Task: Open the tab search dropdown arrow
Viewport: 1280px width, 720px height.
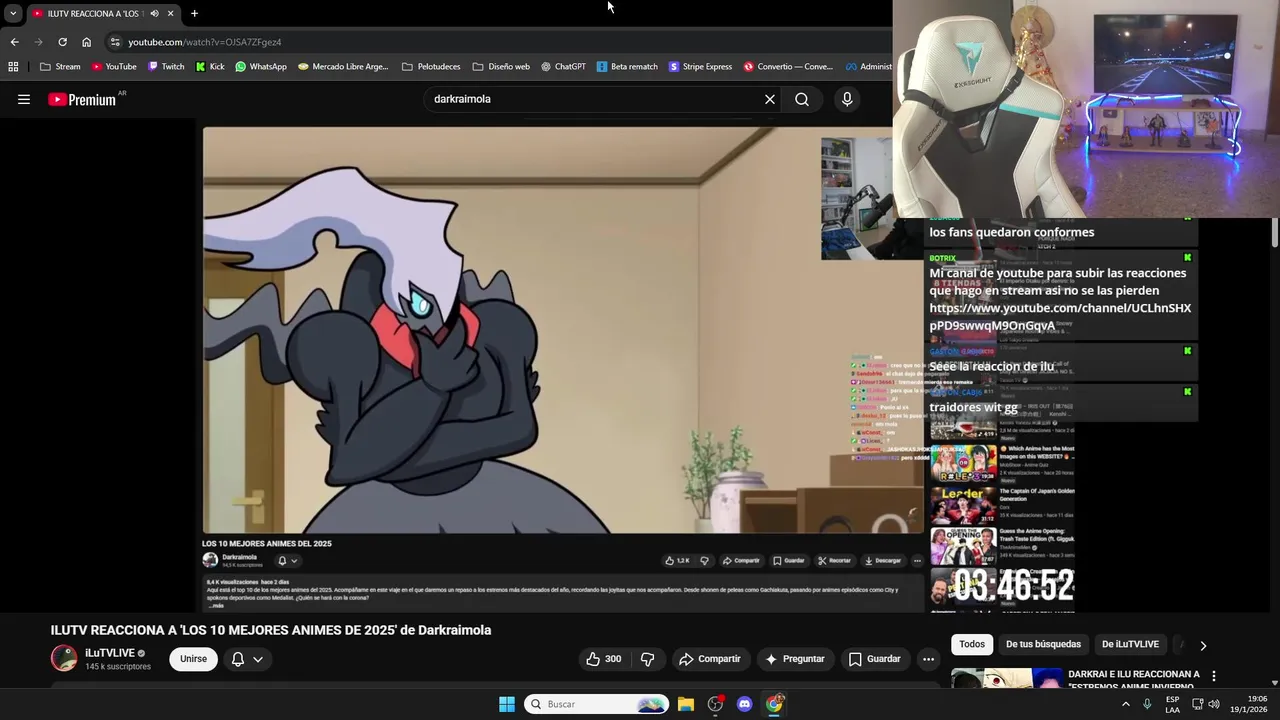Action: click(13, 14)
